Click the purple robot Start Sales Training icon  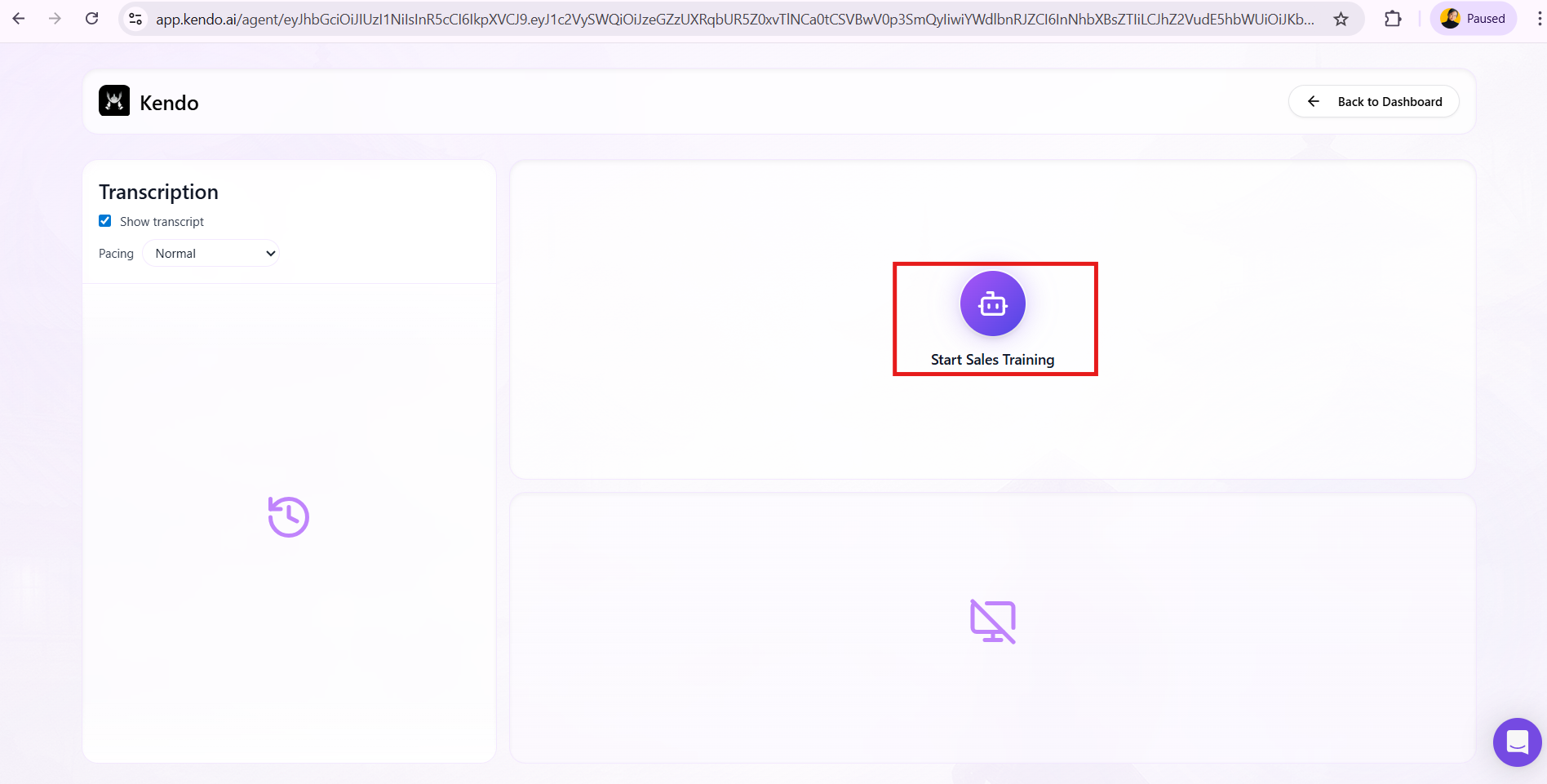pos(992,303)
